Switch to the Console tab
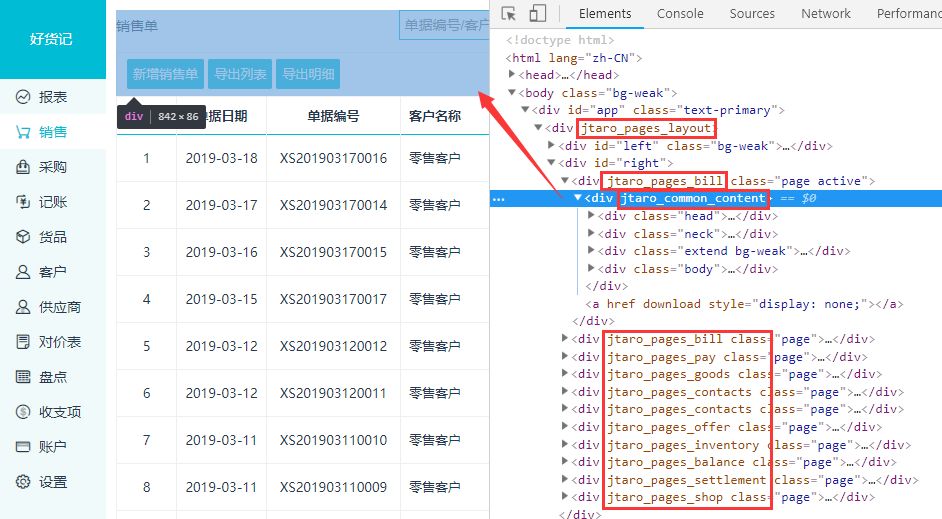 (680, 13)
